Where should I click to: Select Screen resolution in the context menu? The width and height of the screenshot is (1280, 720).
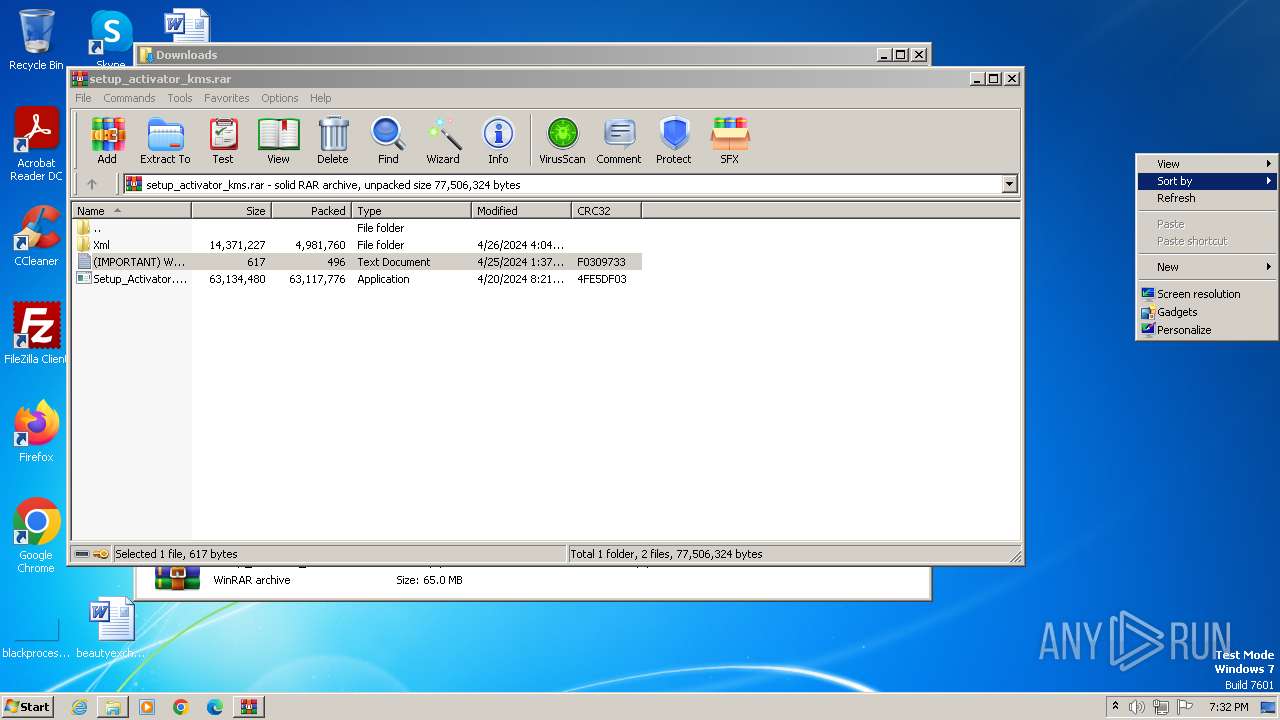coord(1207,294)
